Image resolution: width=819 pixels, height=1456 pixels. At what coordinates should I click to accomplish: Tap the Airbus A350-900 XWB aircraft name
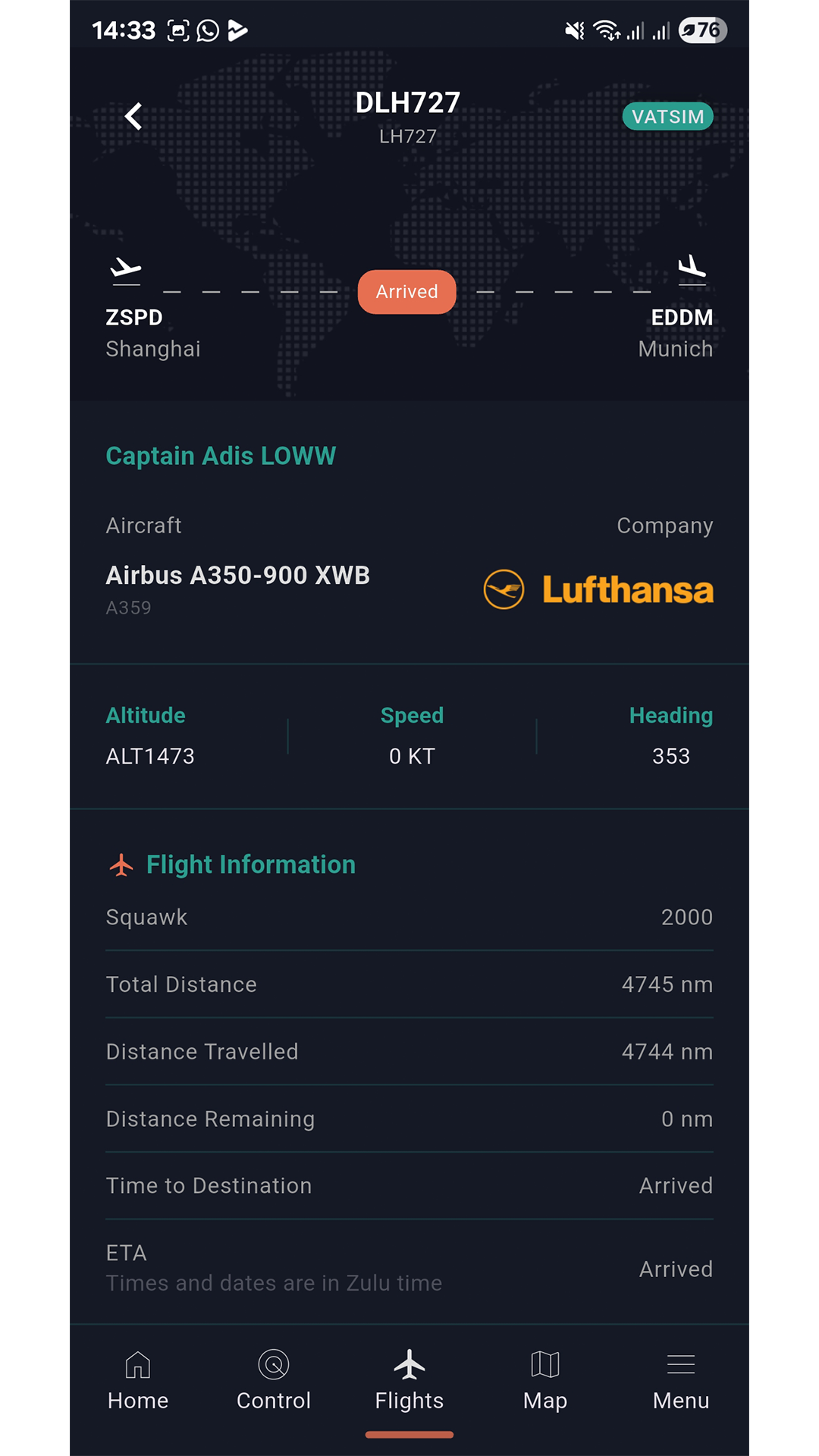[x=238, y=576]
